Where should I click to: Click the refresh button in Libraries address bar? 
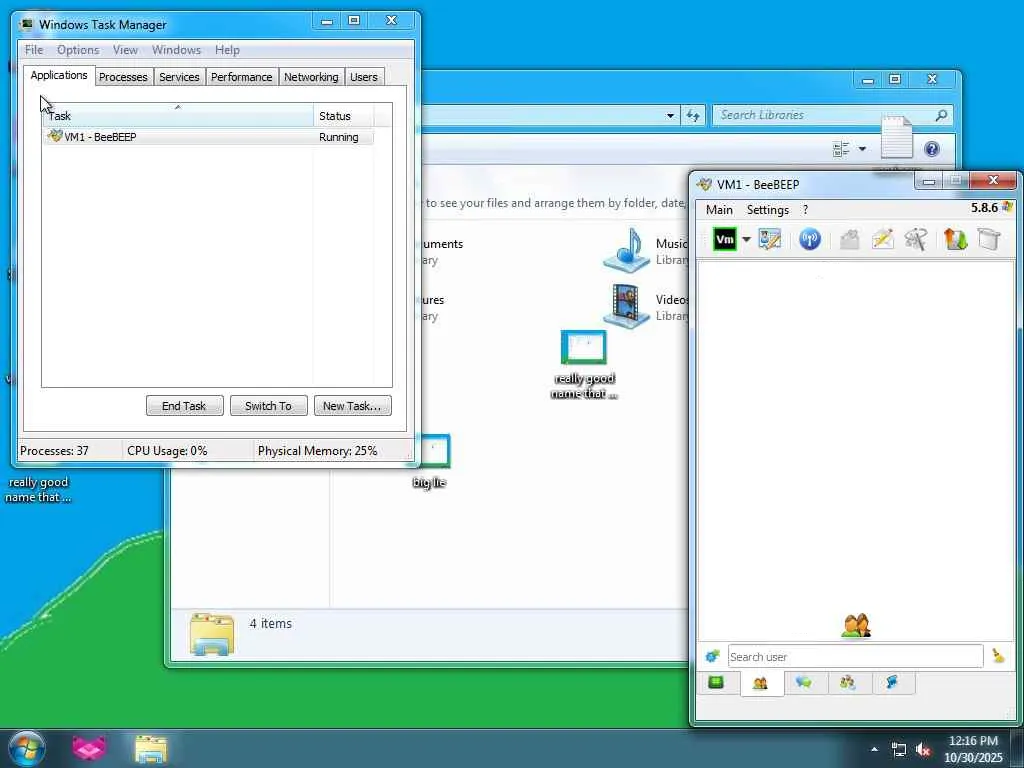point(692,116)
